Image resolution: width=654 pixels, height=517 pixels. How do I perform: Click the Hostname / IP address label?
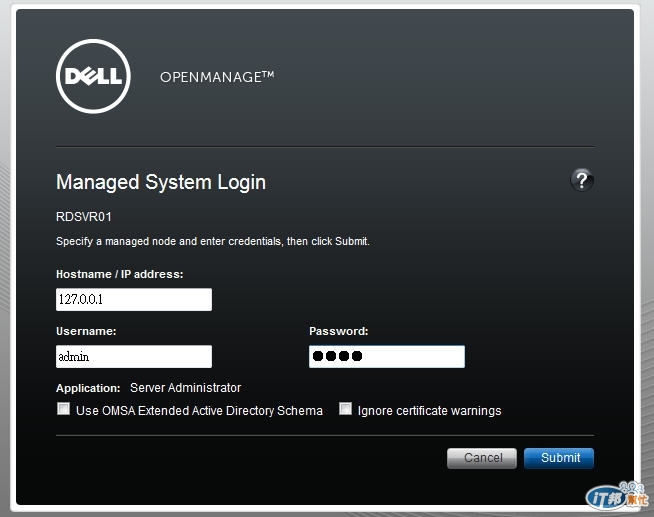click(120, 274)
